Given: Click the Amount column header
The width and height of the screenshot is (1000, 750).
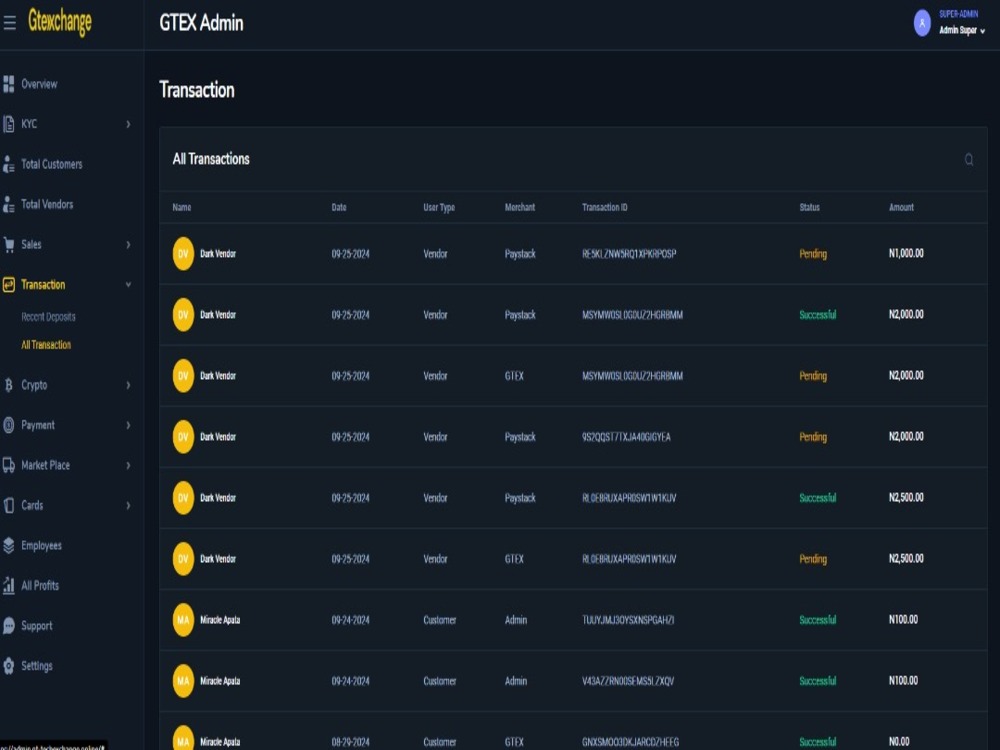Looking at the screenshot, I should 901,207.
